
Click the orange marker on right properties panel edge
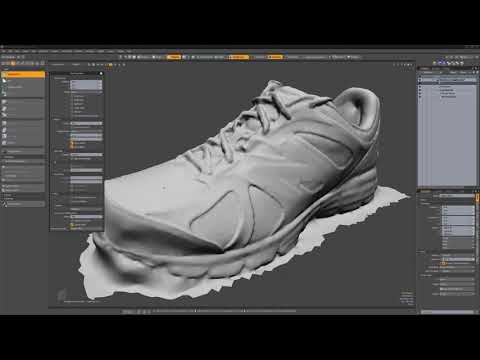click(x=478, y=198)
